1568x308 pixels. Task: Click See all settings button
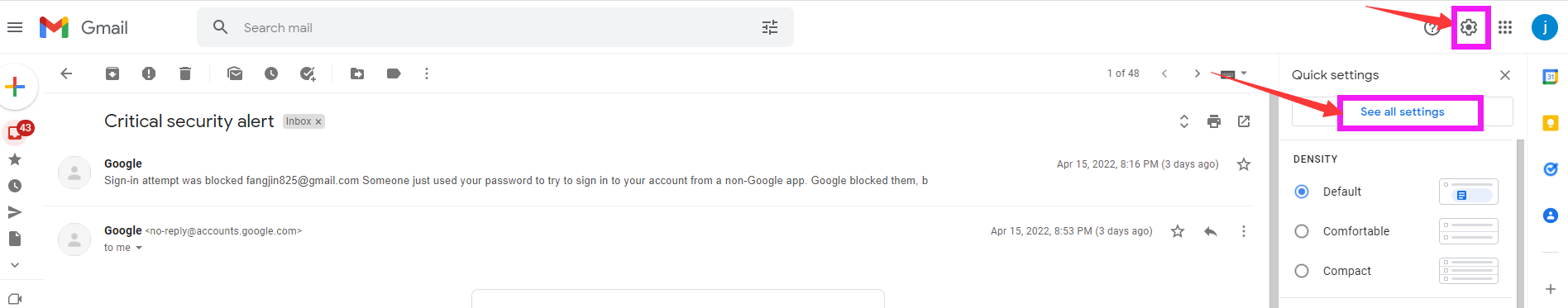[x=1403, y=111]
